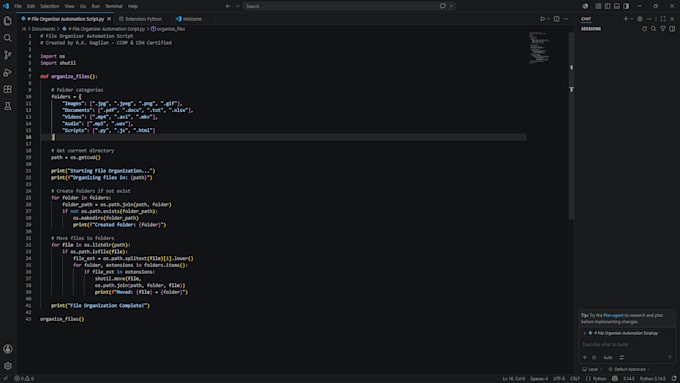Screen dimensions: 680x383
Task: Click the Plan agent link
Action: pos(613,315)
